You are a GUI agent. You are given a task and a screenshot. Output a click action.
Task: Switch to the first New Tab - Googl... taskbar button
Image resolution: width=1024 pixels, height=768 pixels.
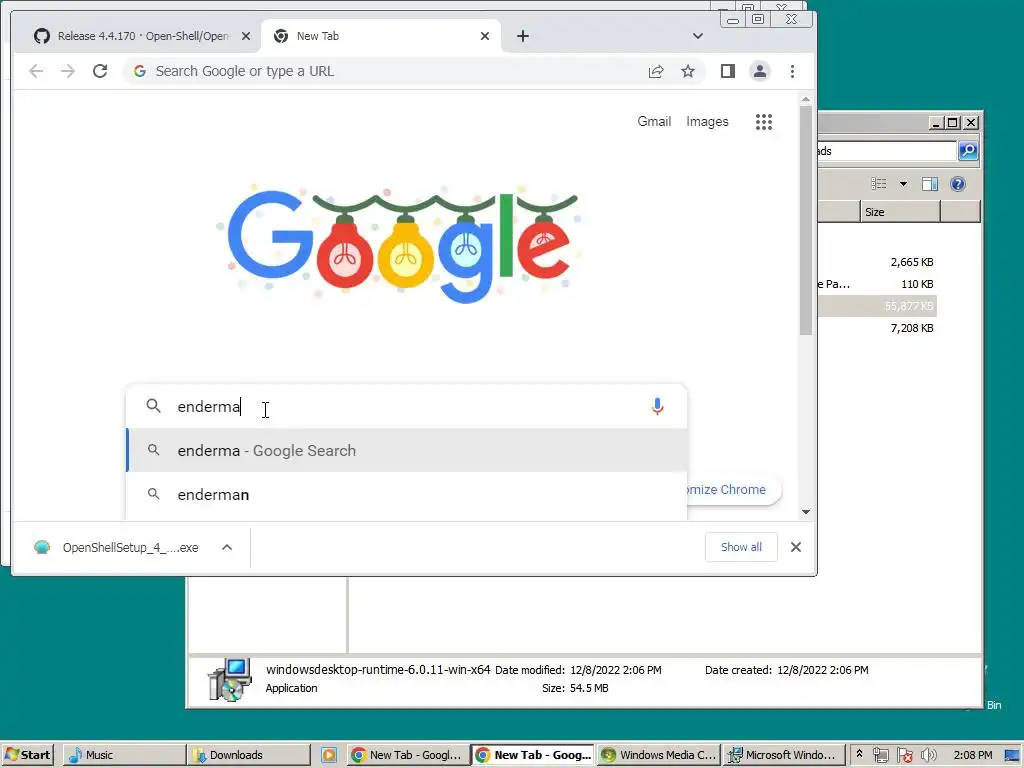coord(408,755)
